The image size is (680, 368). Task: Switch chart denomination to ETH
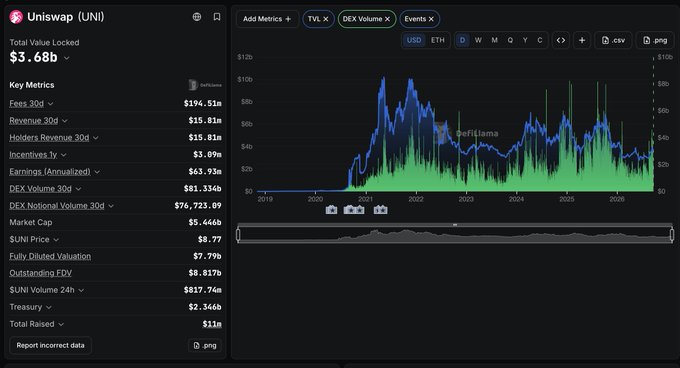(x=438, y=40)
